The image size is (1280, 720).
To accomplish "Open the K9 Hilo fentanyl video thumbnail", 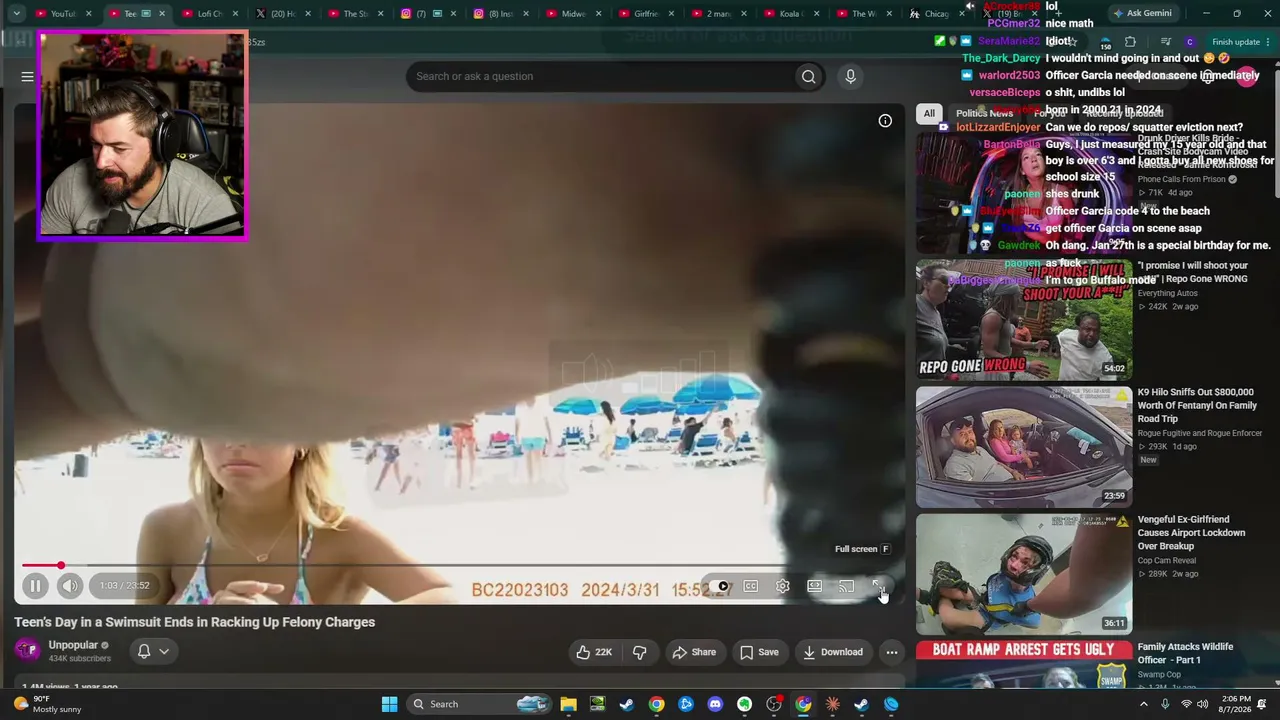I will click(1024, 447).
